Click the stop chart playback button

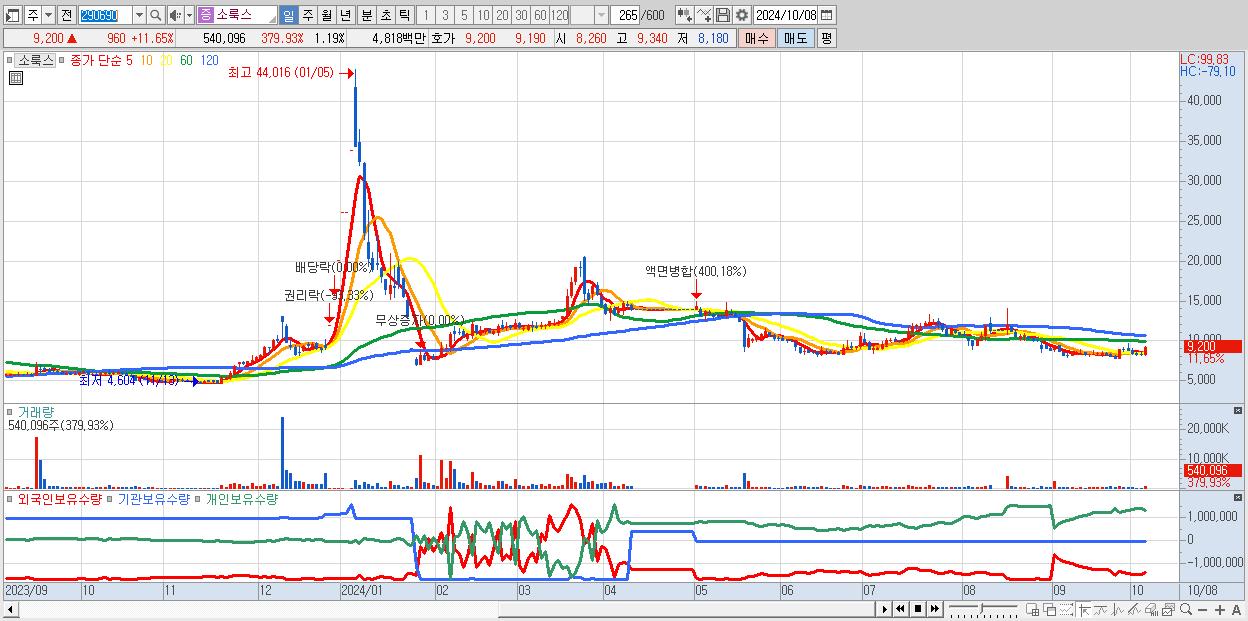tap(918, 609)
